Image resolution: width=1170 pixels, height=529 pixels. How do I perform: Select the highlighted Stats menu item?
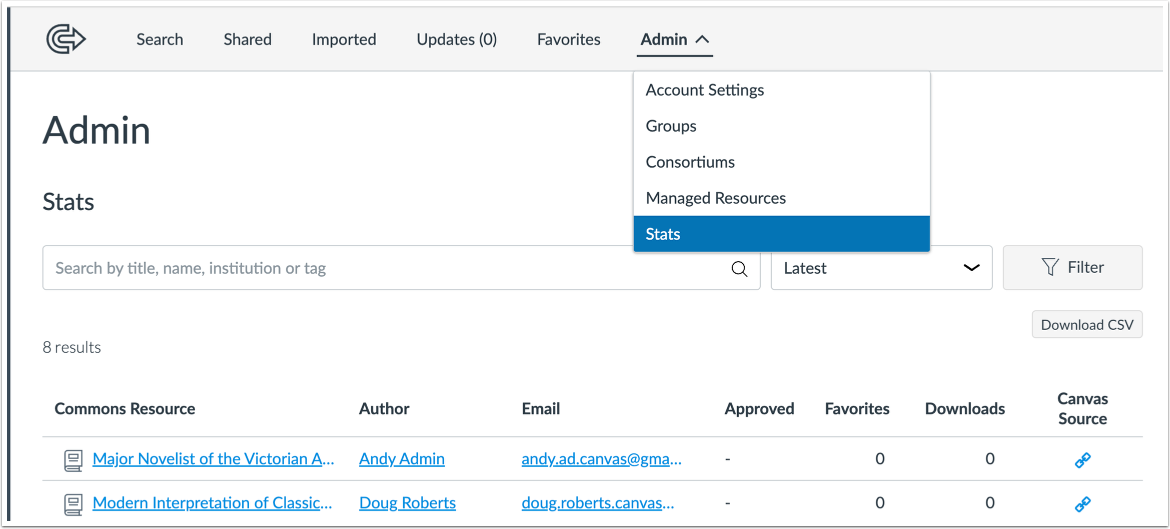tap(663, 234)
